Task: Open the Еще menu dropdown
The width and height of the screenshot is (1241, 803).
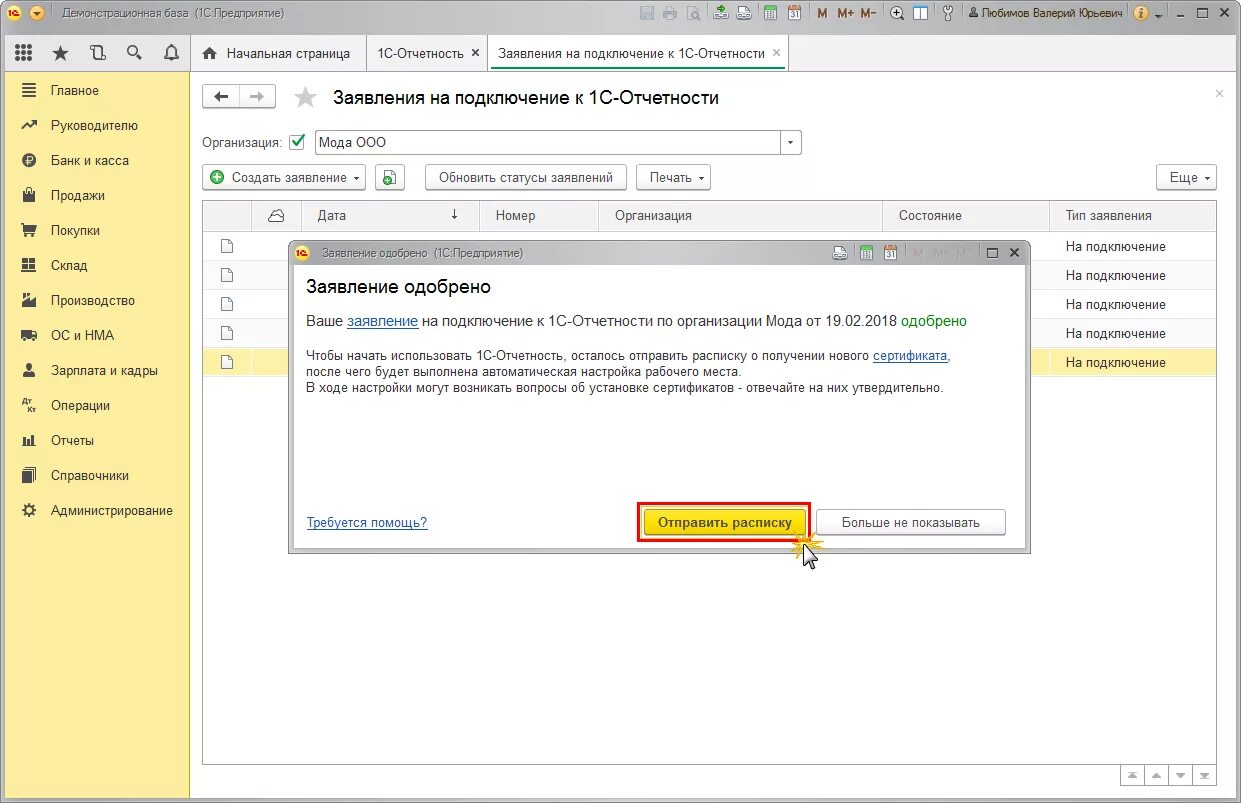Action: point(1187,177)
